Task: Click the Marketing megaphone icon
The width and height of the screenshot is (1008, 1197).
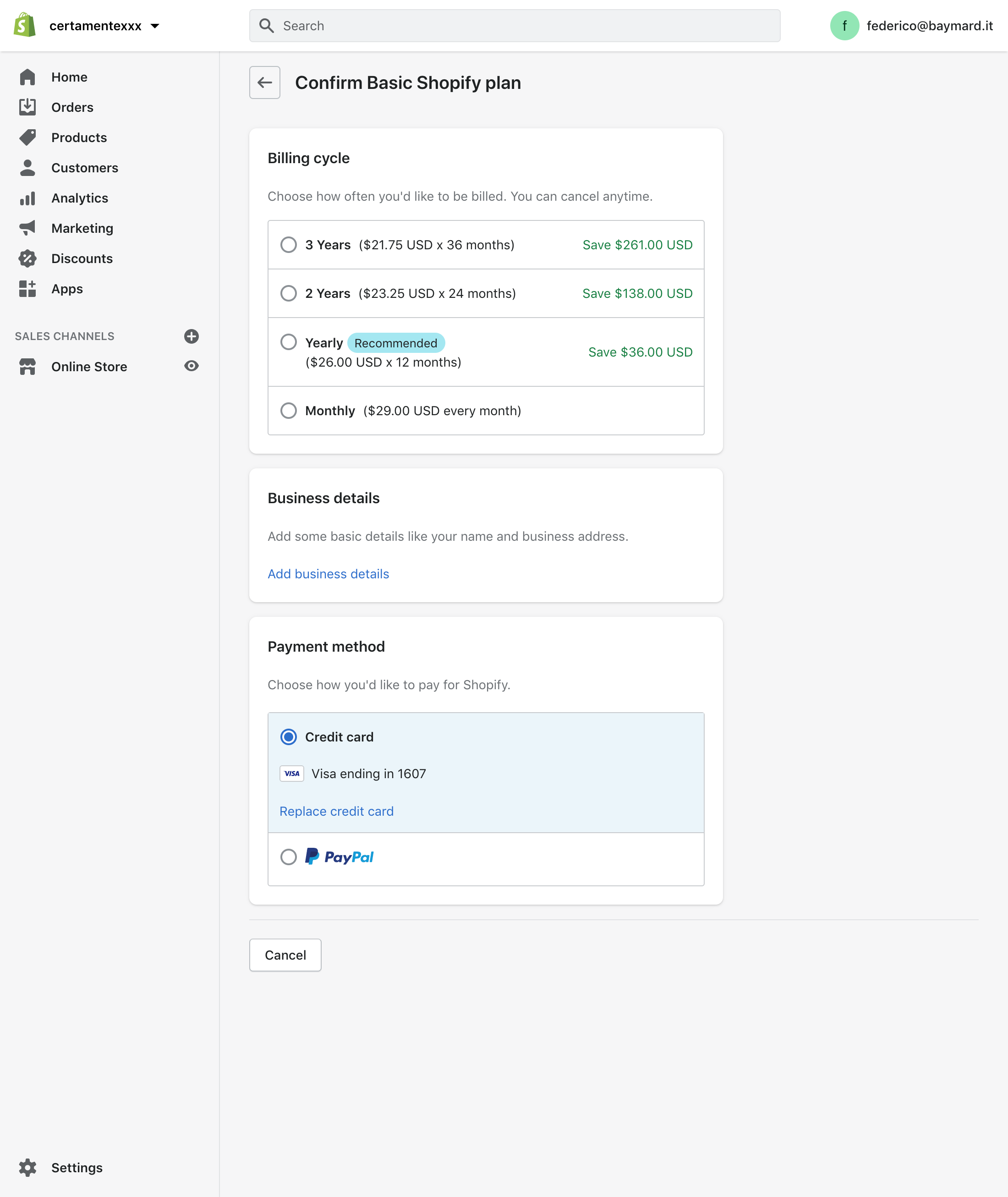Action: [27, 228]
